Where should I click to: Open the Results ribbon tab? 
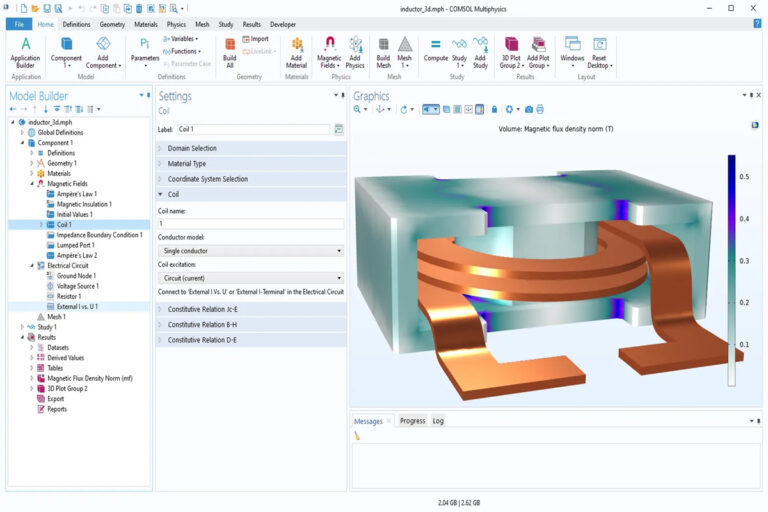click(x=252, y=24)
